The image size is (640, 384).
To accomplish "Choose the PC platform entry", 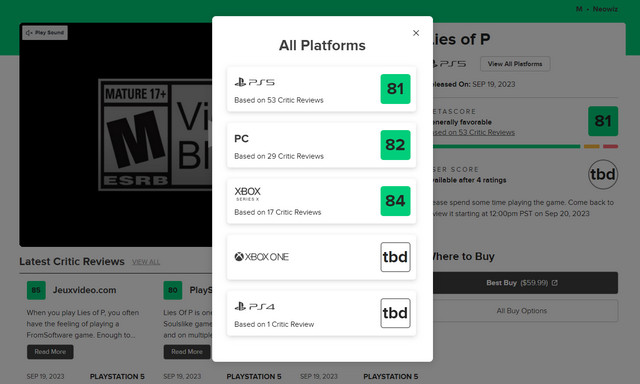I will click(321, 145).
